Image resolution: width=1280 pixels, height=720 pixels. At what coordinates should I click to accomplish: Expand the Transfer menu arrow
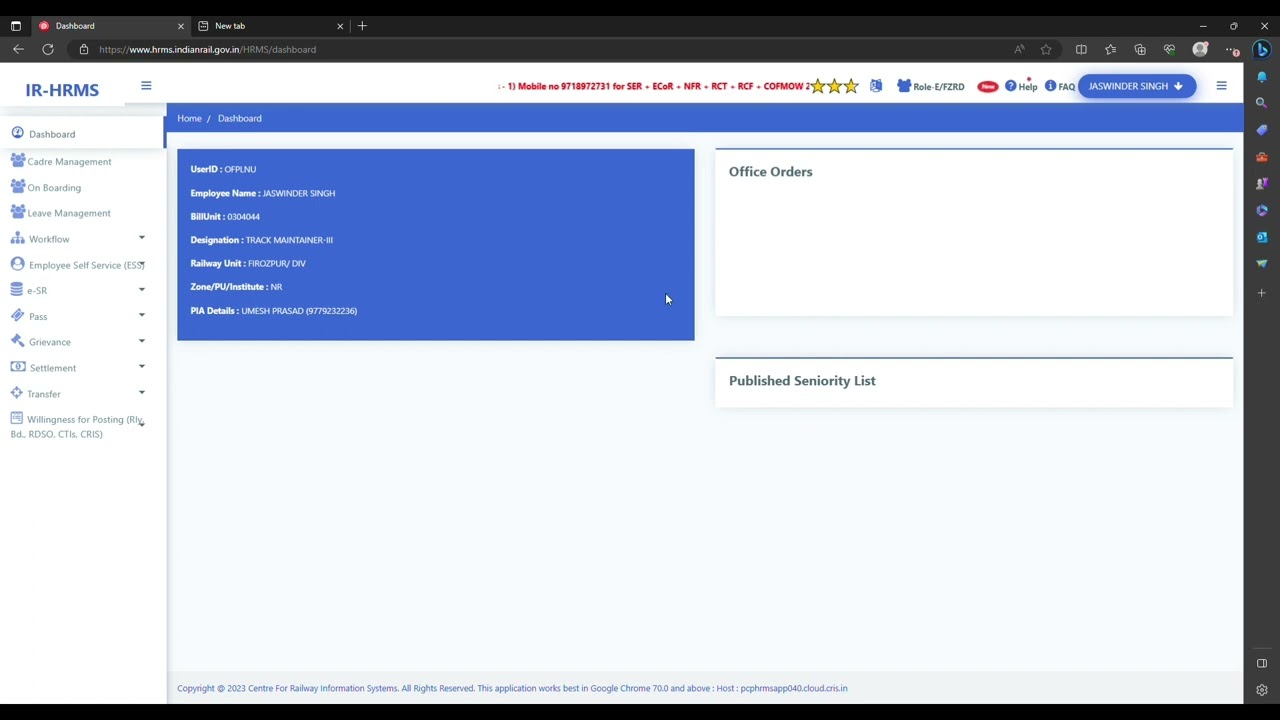(x=141, y=393)
